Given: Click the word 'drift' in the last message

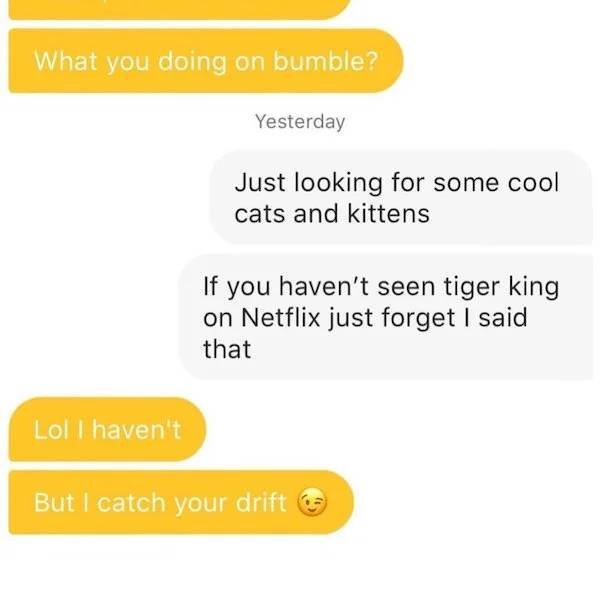Looking at the screenshot, I should (x=261, y=502).
